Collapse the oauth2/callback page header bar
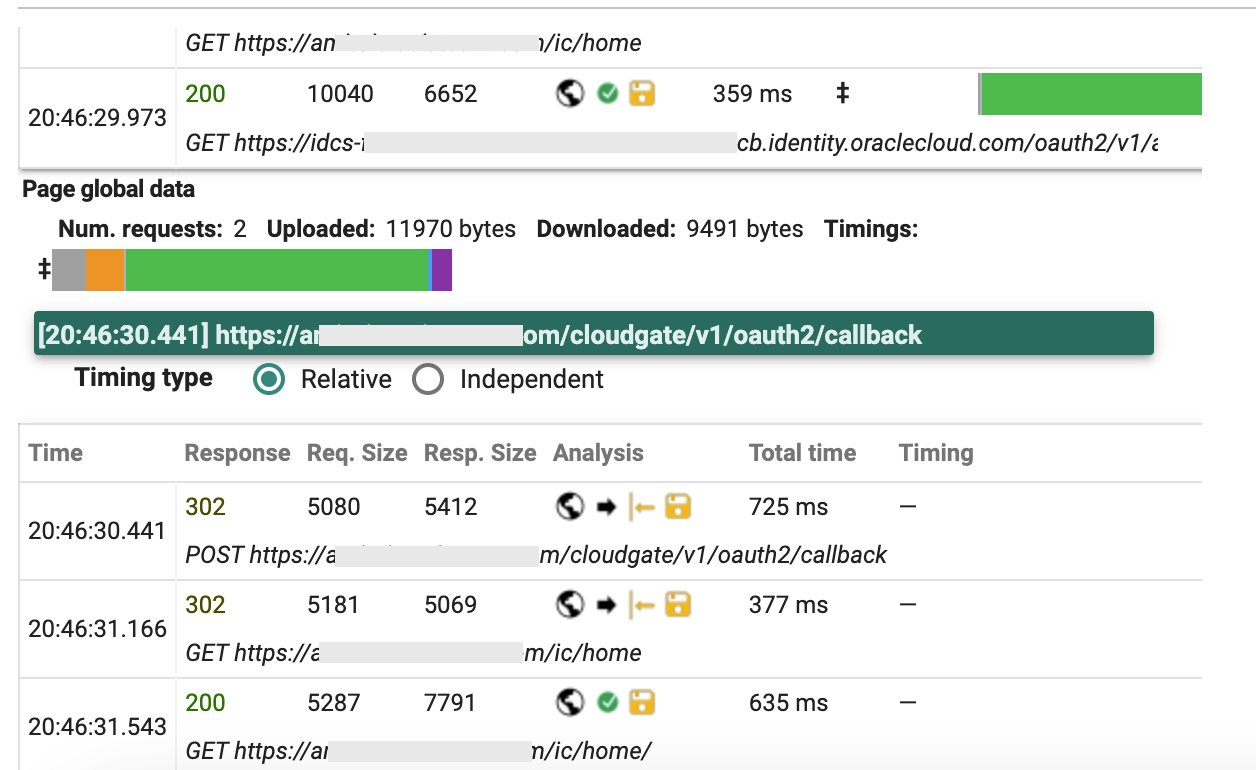The width and height of the screenshot is (1256, 770). coord(593,334)
